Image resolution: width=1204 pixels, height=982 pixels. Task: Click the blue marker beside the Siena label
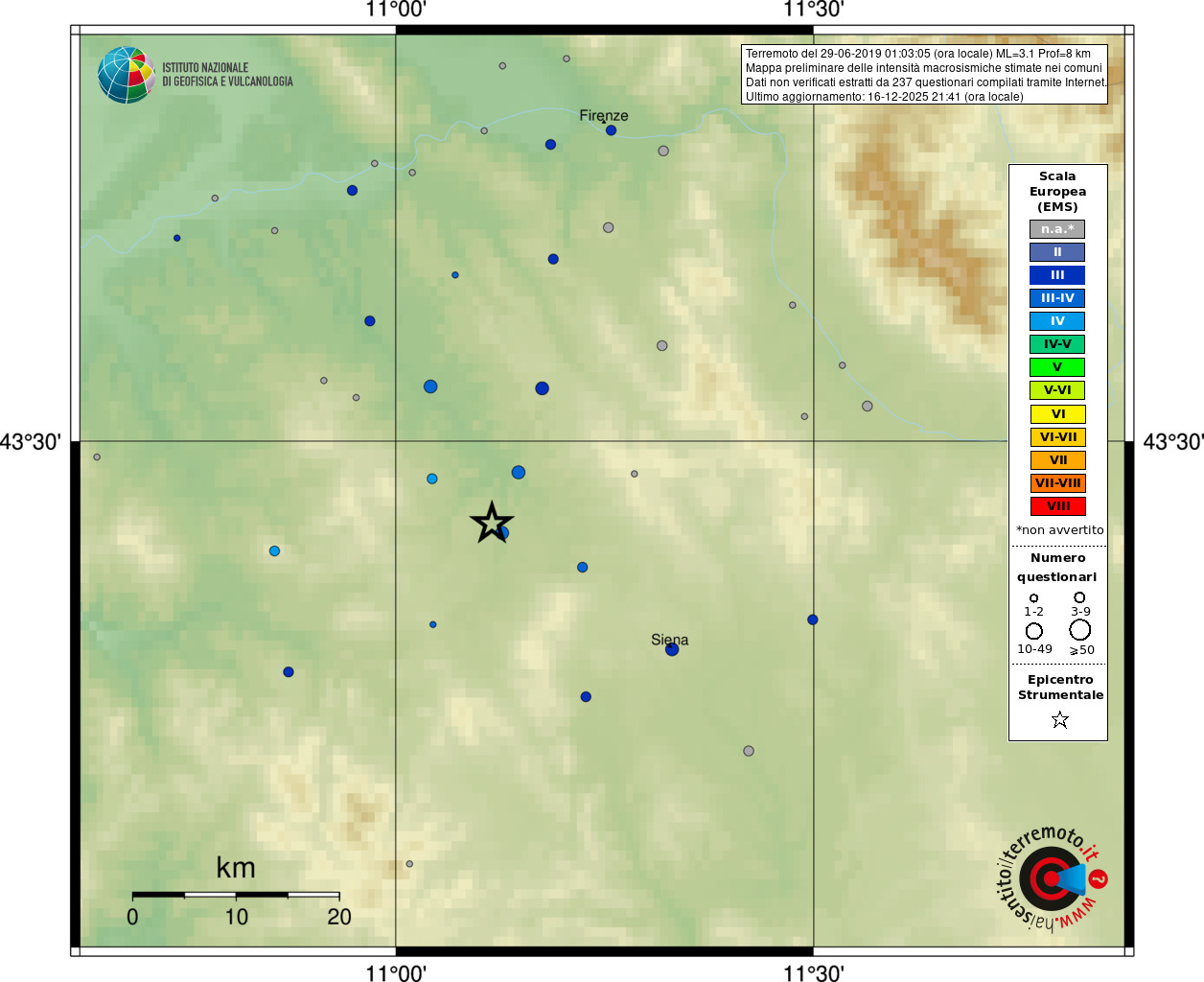click(x=672, y=649)
